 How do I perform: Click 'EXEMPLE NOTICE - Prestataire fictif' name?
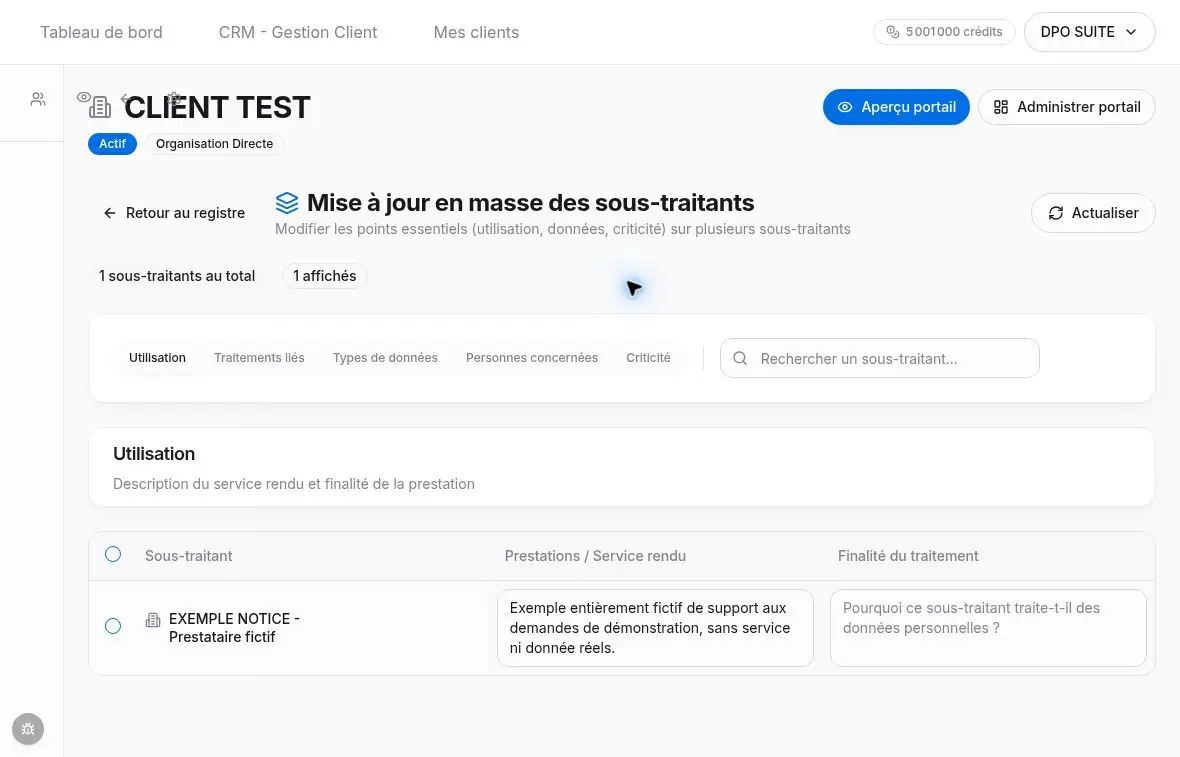coord(234,628)
